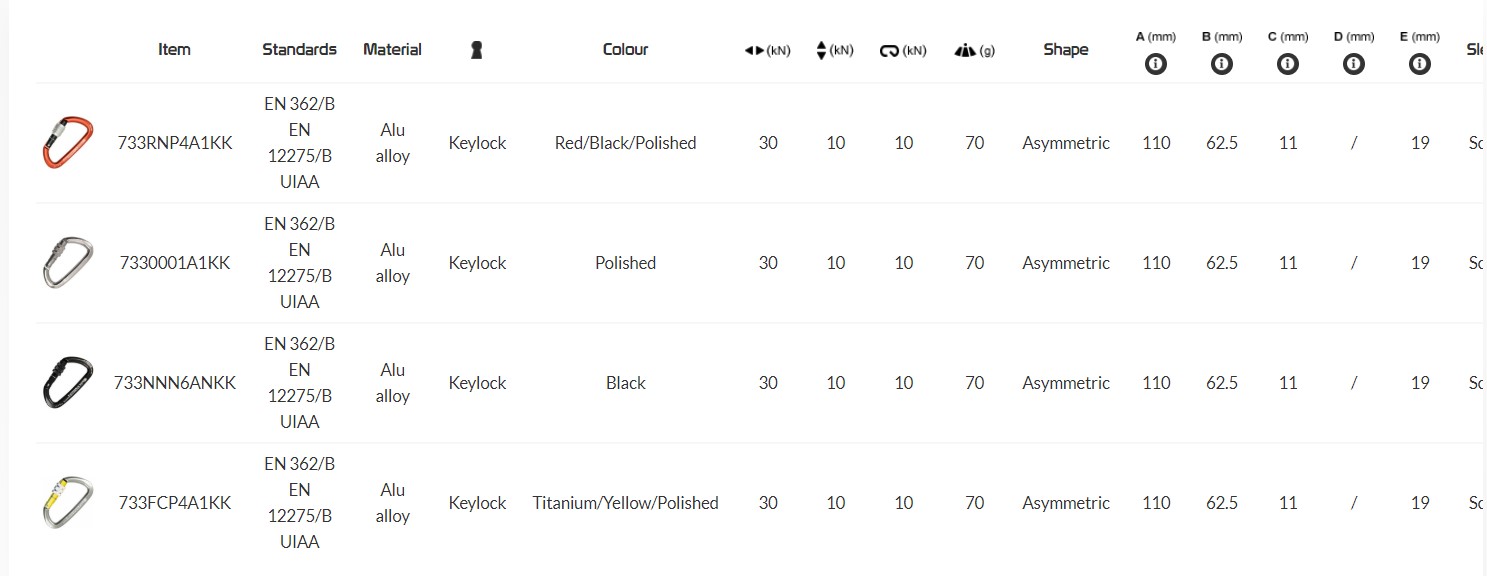Click the minor axis vertical arrows icon
This screenshot has height=576, width=1487.
(x=822, y=50)
